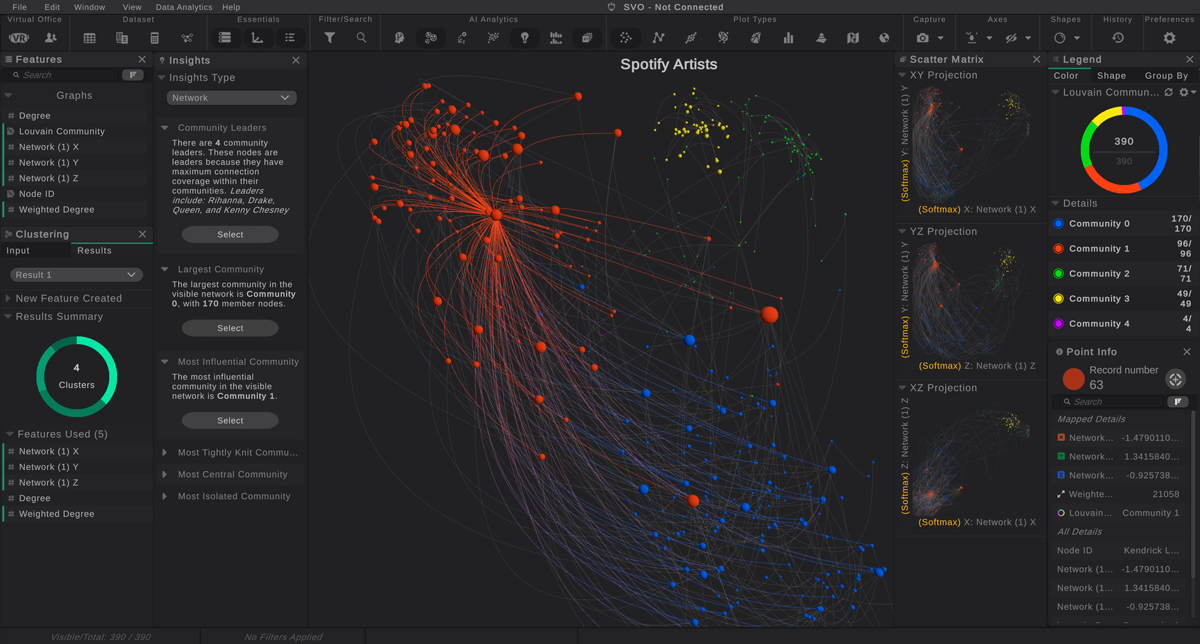Viewport: 1200px width, 644px height.
Task: Open the File menu
Action: click(19, 7)
